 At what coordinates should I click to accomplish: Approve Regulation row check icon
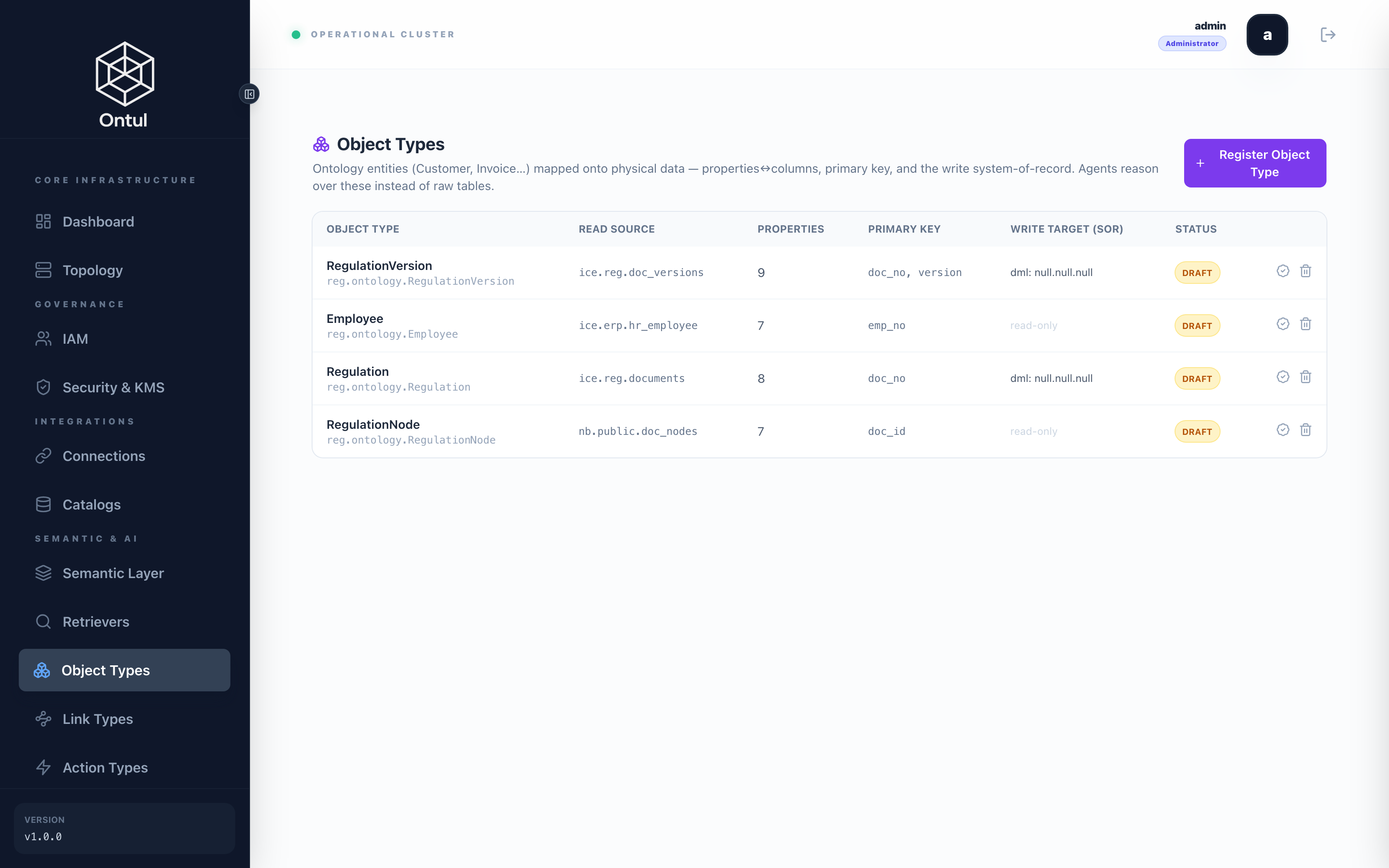[x=1283, y=377]
